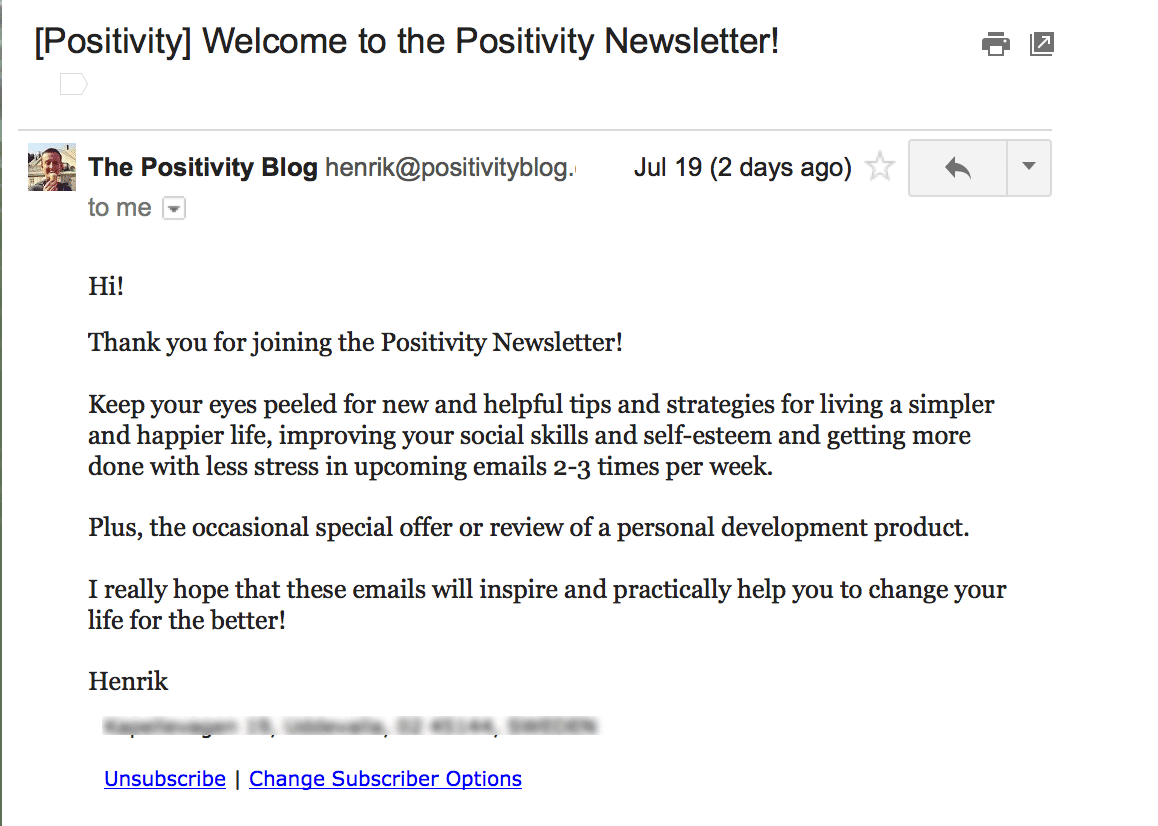Click the sender's profile picture
This screenshot has width=1158, height=826.
tap(50, 167)
